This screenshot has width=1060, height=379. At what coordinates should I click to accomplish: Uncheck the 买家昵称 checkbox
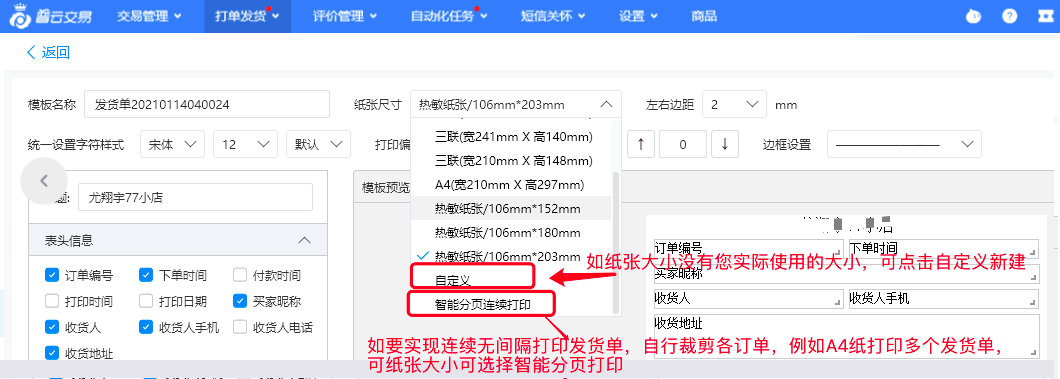[x=239, y=301]
